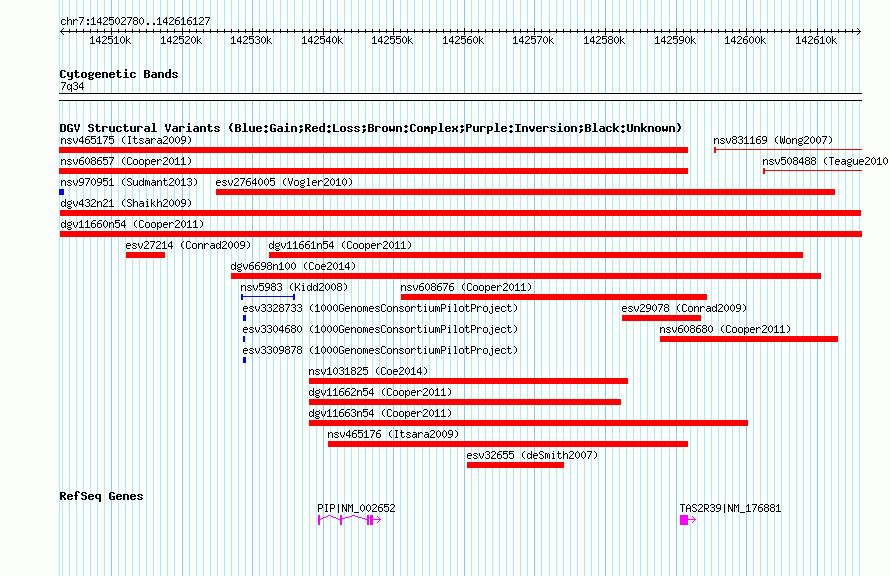Click nsv1031825 (Coe2014) label

click(x=368, y=371)
